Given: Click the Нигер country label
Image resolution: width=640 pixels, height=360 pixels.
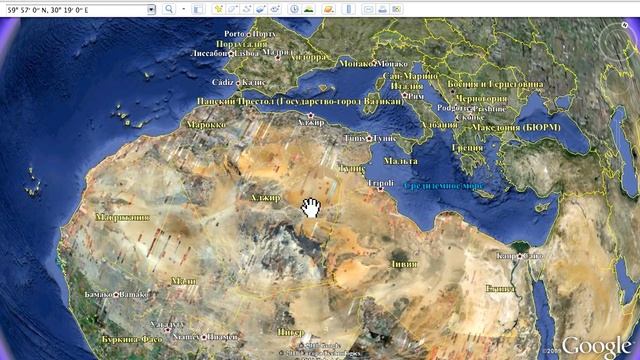Looking at the screenshot, I should coord(291,332).
